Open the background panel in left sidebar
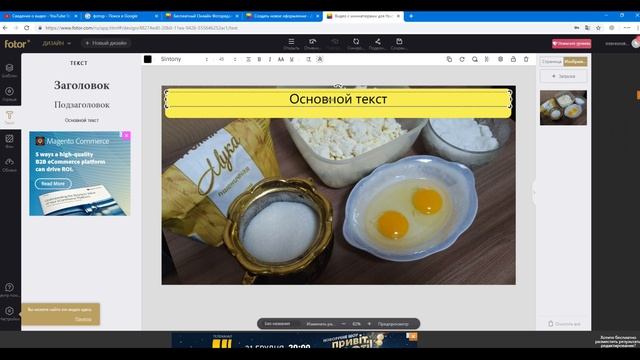Viewport: 640px width, 360px height. click(x=9, y=139)
